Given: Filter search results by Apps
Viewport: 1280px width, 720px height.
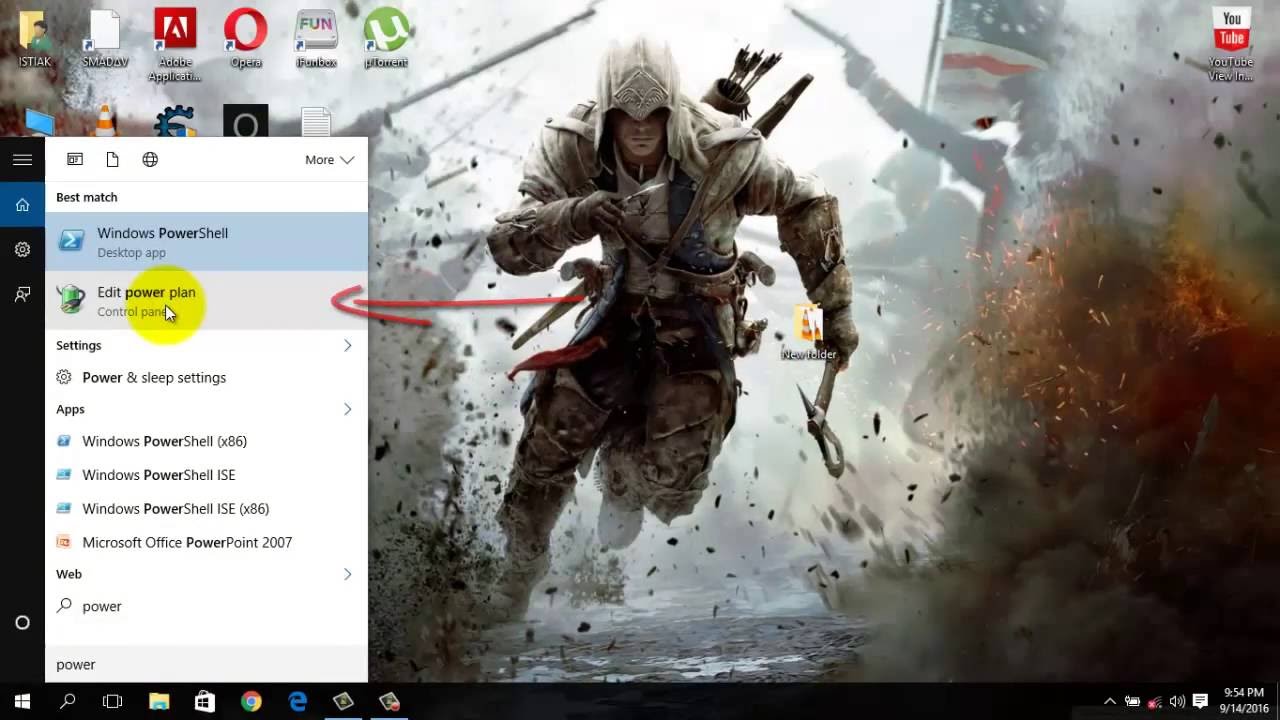Looking at the screenshot, I should tap(75, 160).
